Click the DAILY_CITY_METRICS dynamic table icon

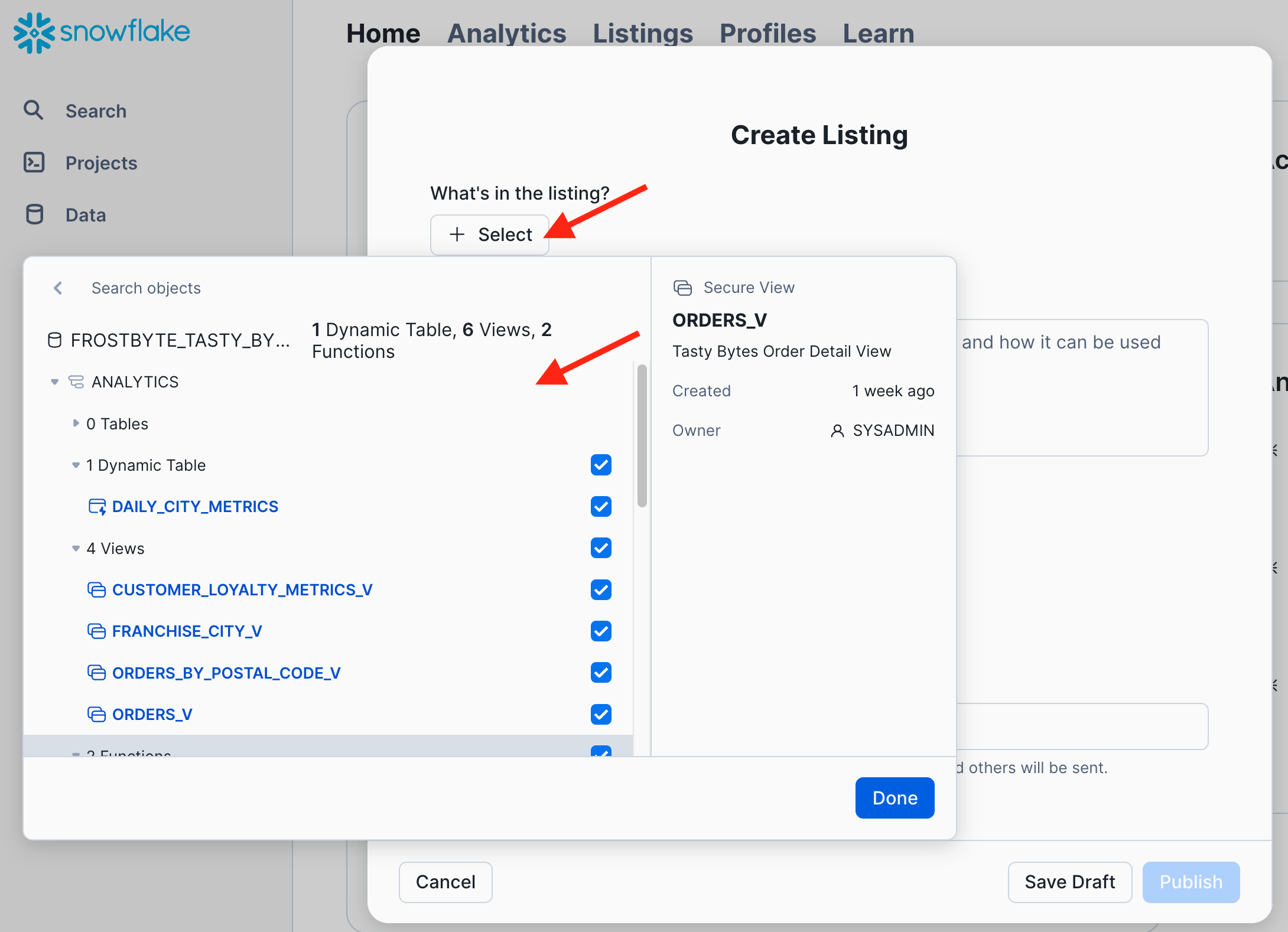point(97,507)
